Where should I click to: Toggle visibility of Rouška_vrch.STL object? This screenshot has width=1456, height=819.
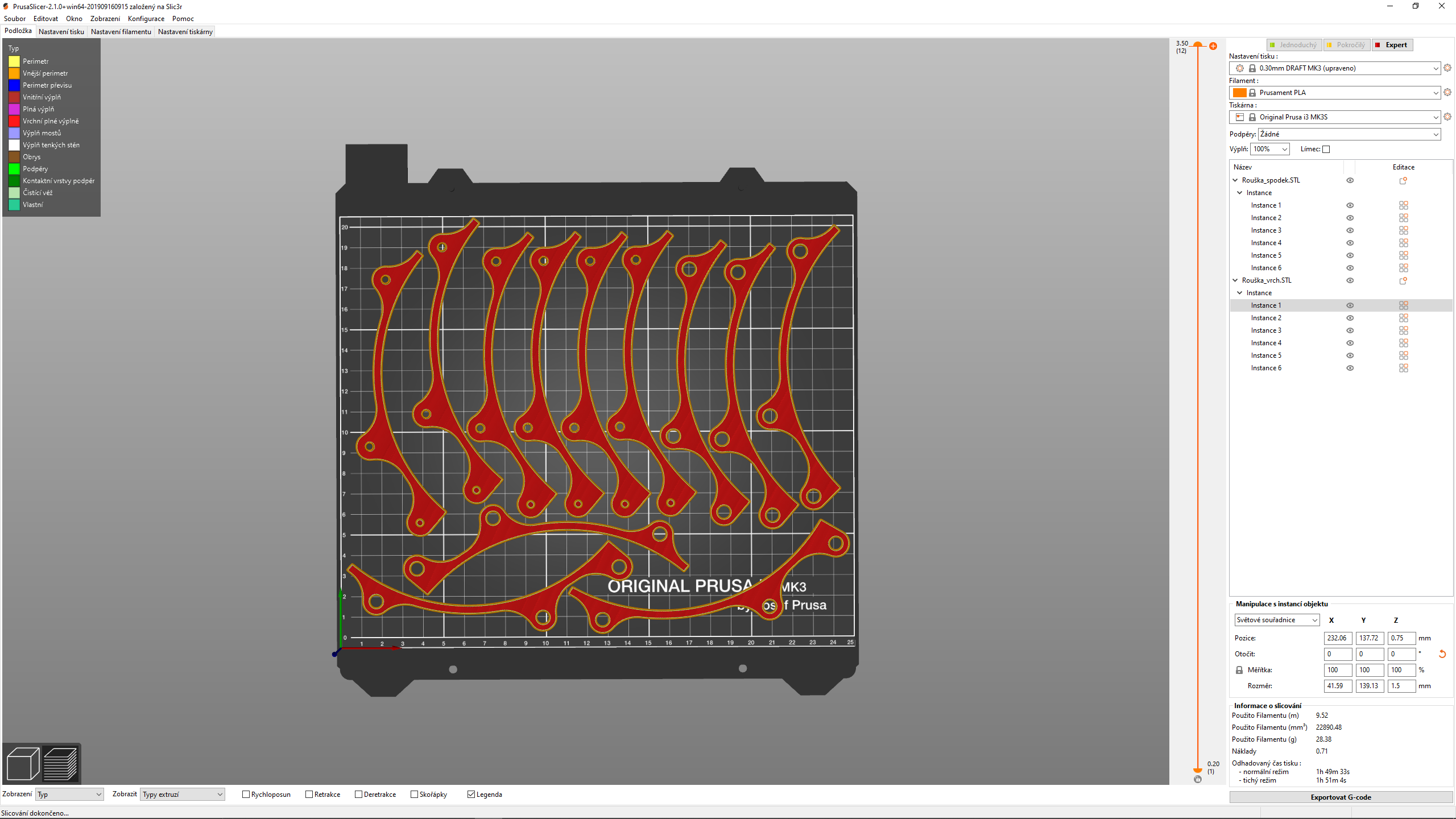[1350, 280]
